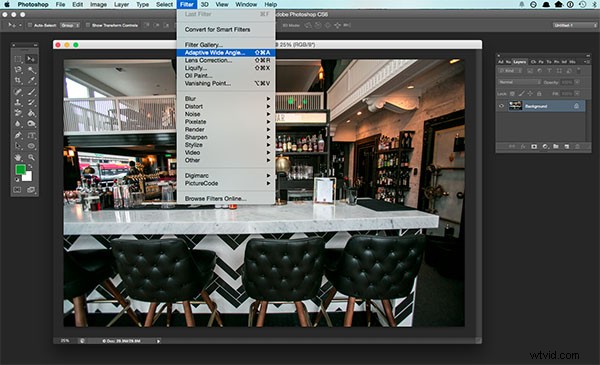The width and height of the screenshot is (600, 365).
Task: Select the Paint Bucket tool
Action: [31, 113]
